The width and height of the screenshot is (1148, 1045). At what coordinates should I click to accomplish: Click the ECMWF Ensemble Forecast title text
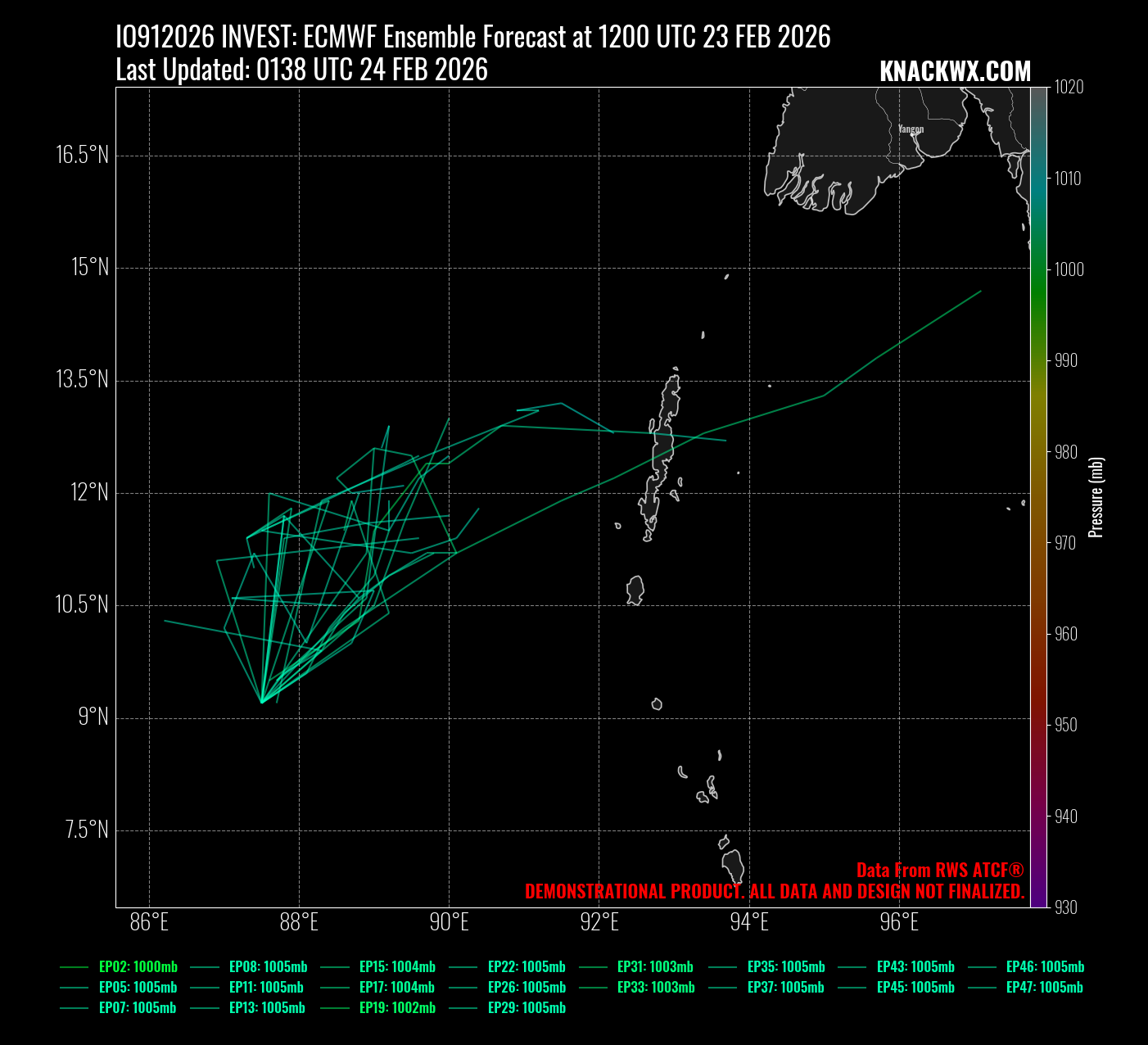tap(472, 38)
